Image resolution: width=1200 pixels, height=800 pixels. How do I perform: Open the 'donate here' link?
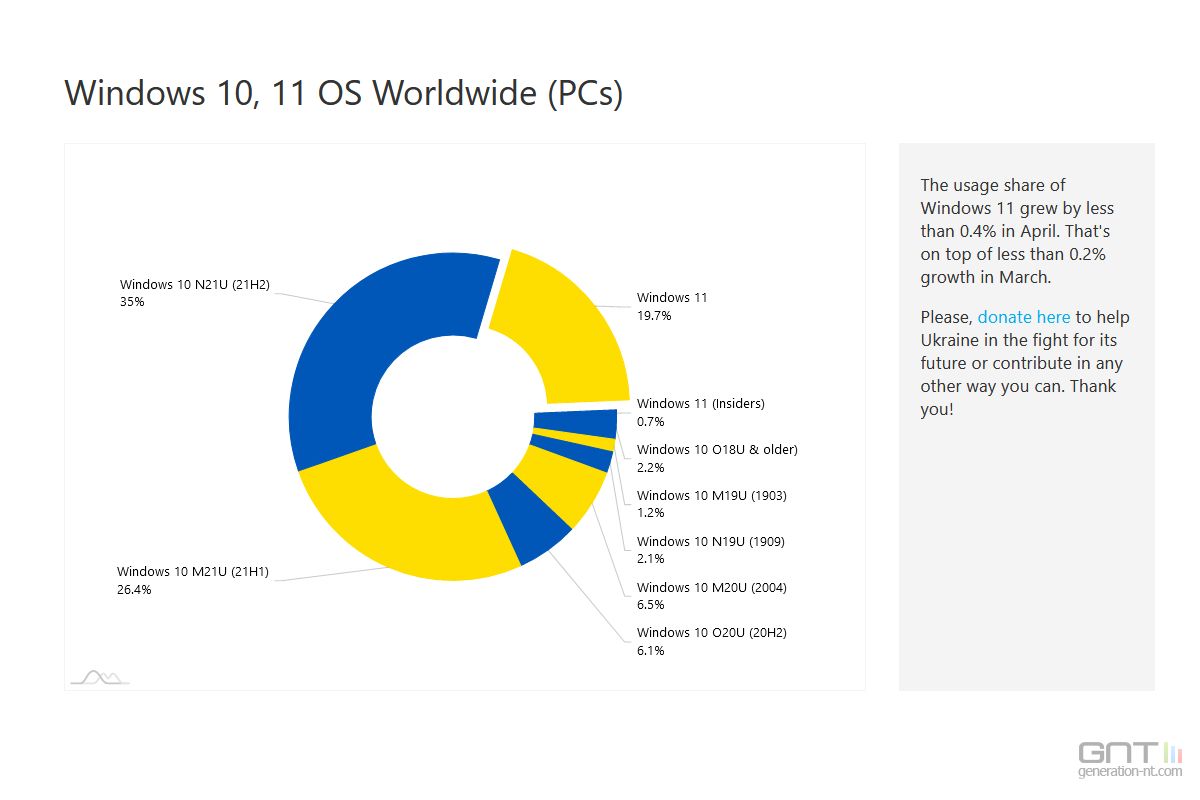pyautogui.click(x=1024, y=317)
